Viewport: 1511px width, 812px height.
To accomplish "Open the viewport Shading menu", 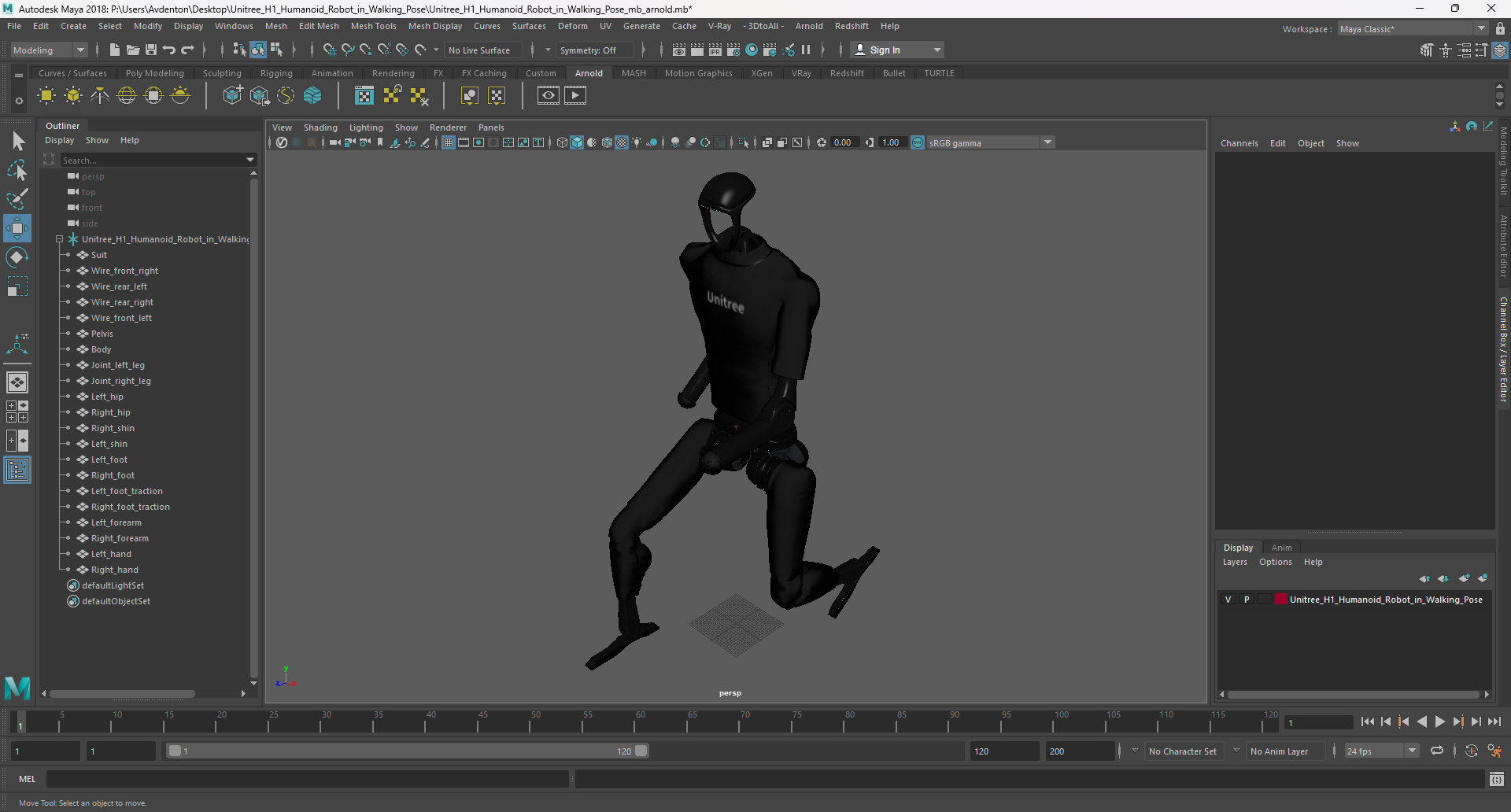I will coord(320,127).
